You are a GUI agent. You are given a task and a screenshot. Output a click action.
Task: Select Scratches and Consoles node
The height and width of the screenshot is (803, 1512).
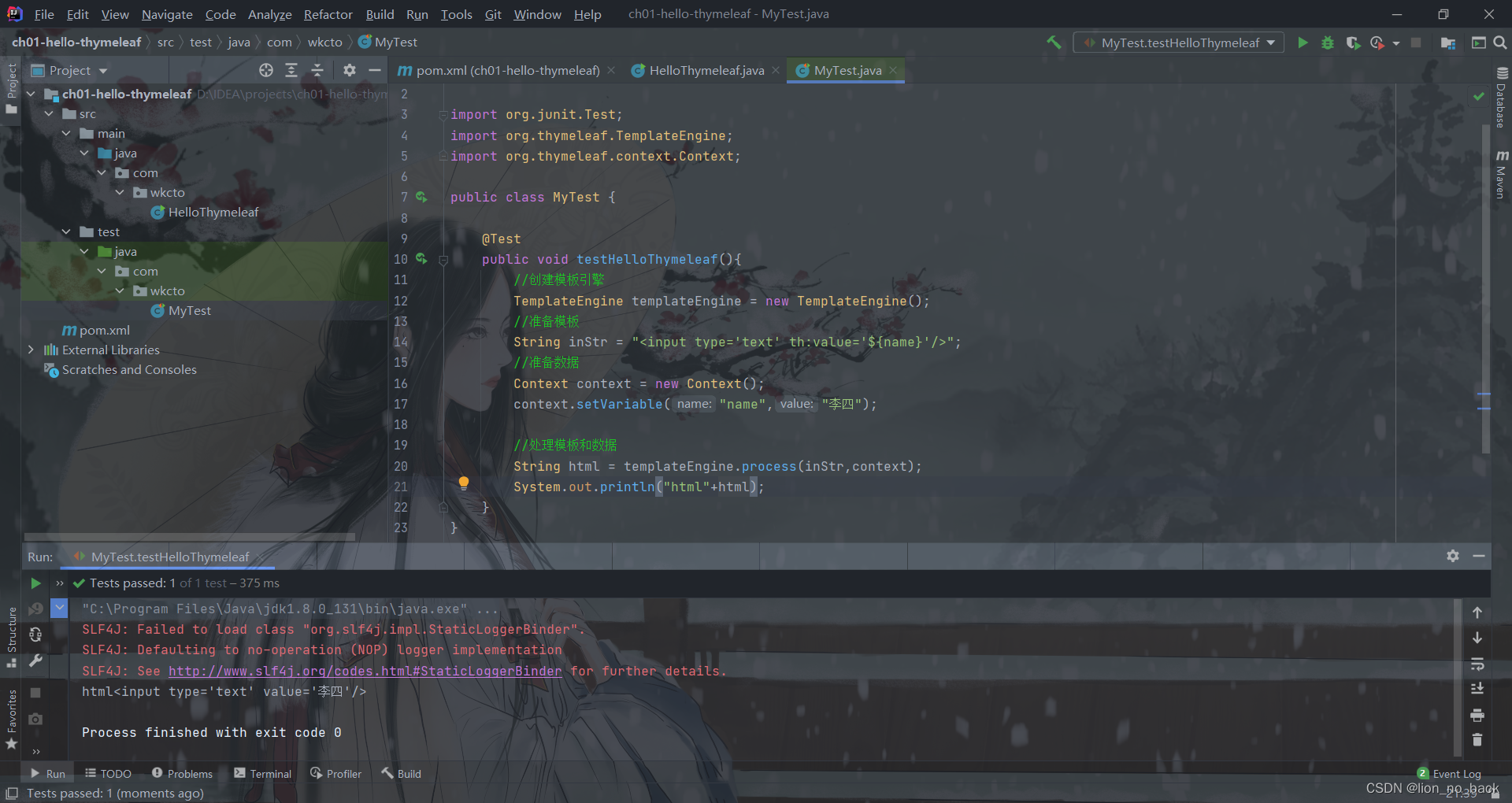click(x=120, y=369)
